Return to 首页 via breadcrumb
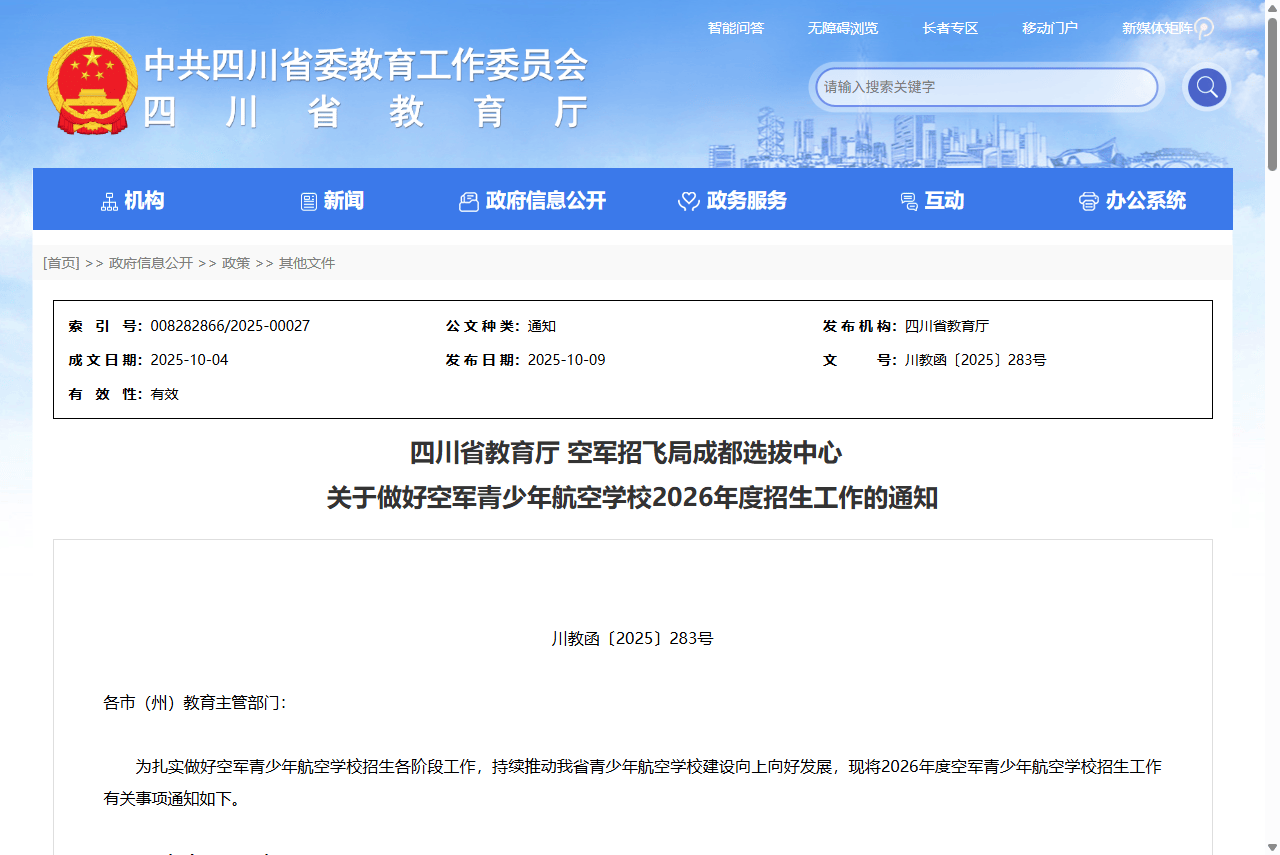The image size is (1280, 855). [61, 263]
